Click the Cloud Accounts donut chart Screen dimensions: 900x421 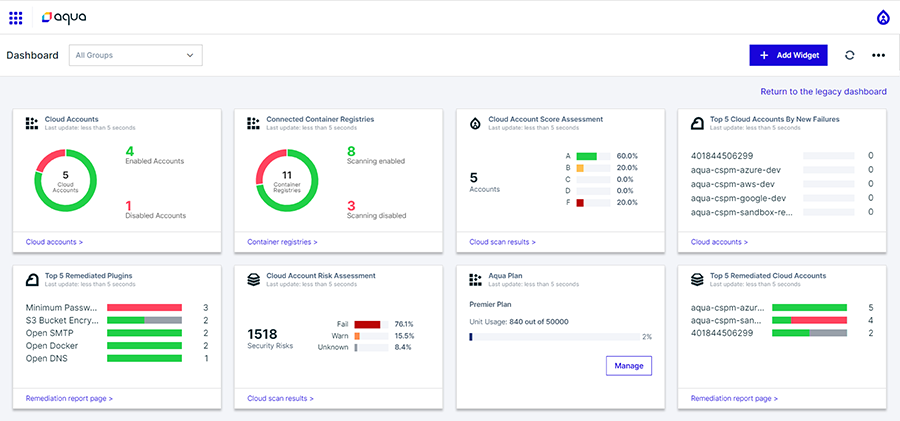tap(65, 180)
